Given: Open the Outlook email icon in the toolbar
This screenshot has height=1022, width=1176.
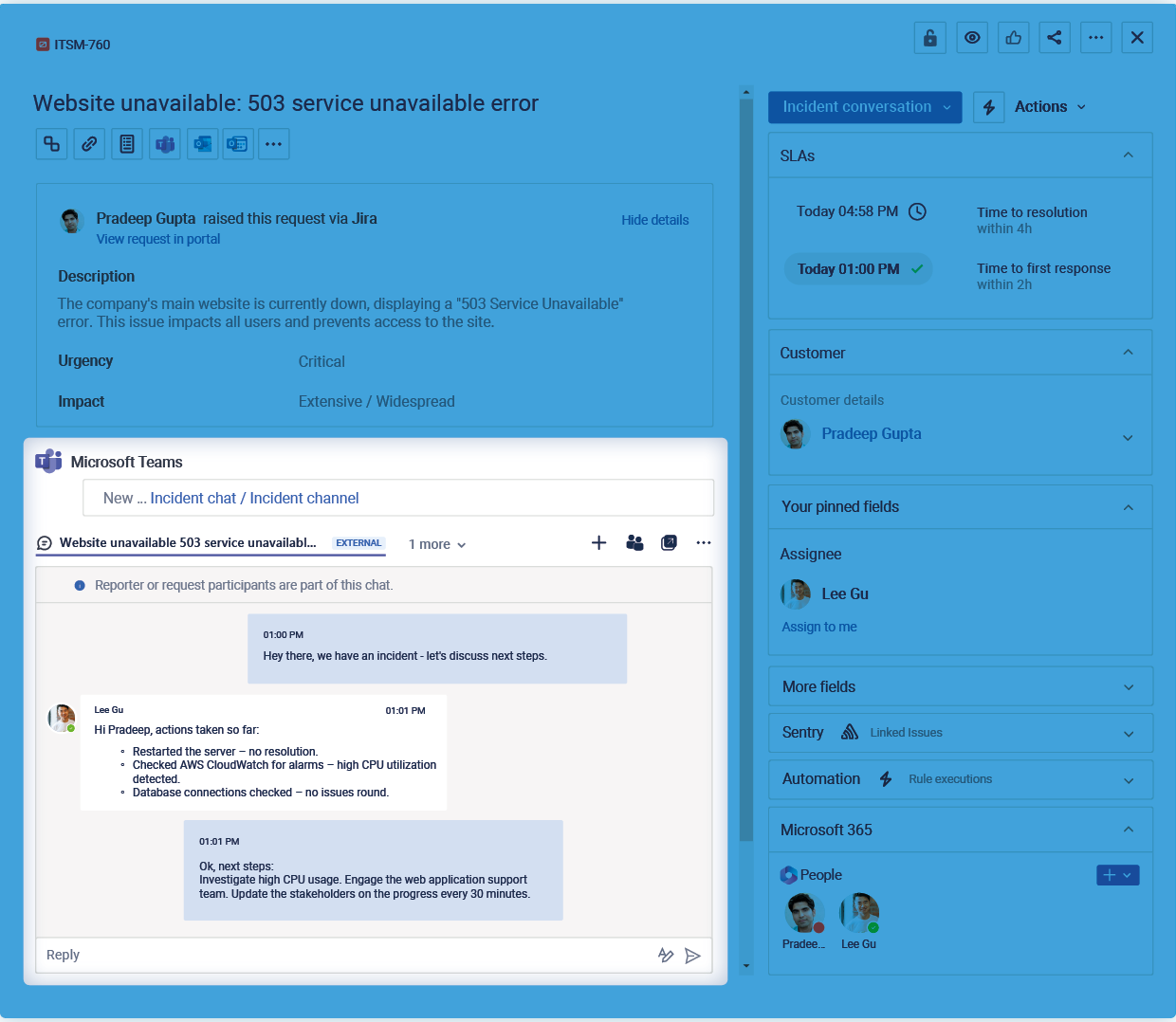Looking at the screenshot, I should [202, 143].
